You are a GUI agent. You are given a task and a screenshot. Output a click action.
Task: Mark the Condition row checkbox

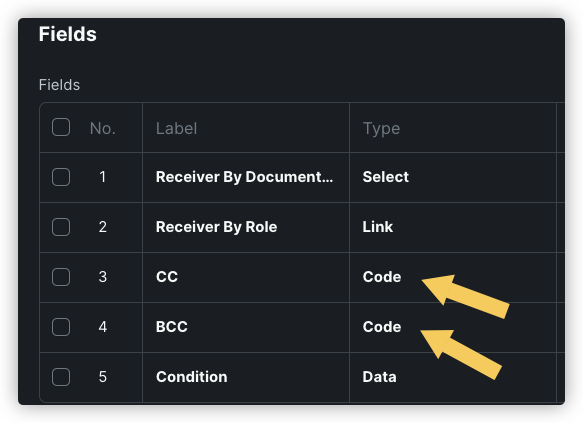coord(61,377)
